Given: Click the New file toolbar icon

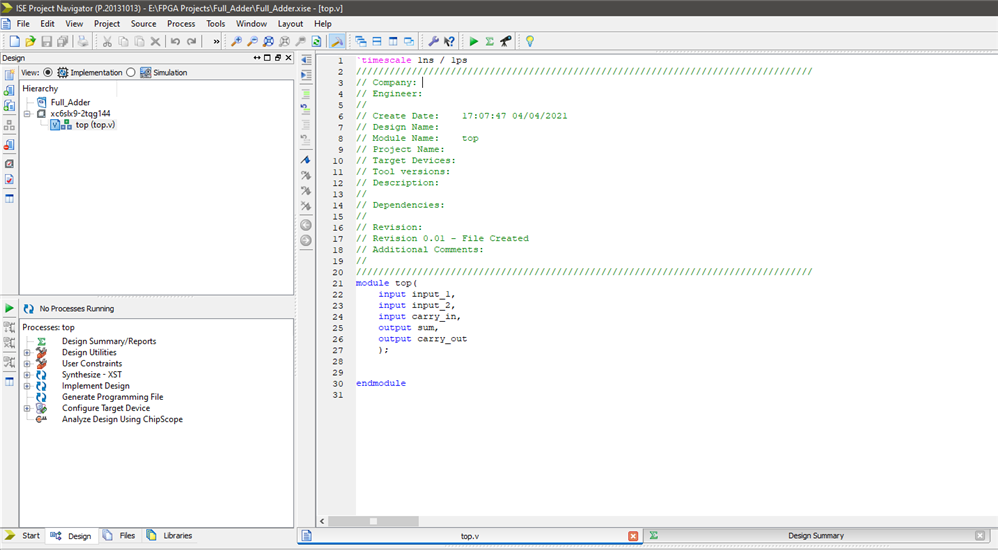Looking at the screenshot, I should point(14,41).
